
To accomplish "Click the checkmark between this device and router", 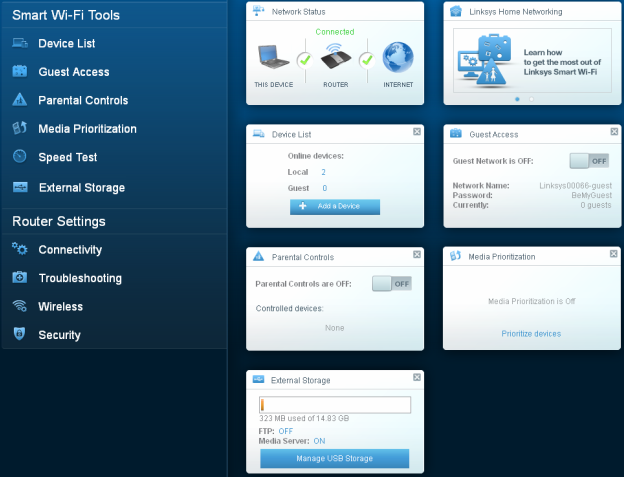I will tap(305, 61).
